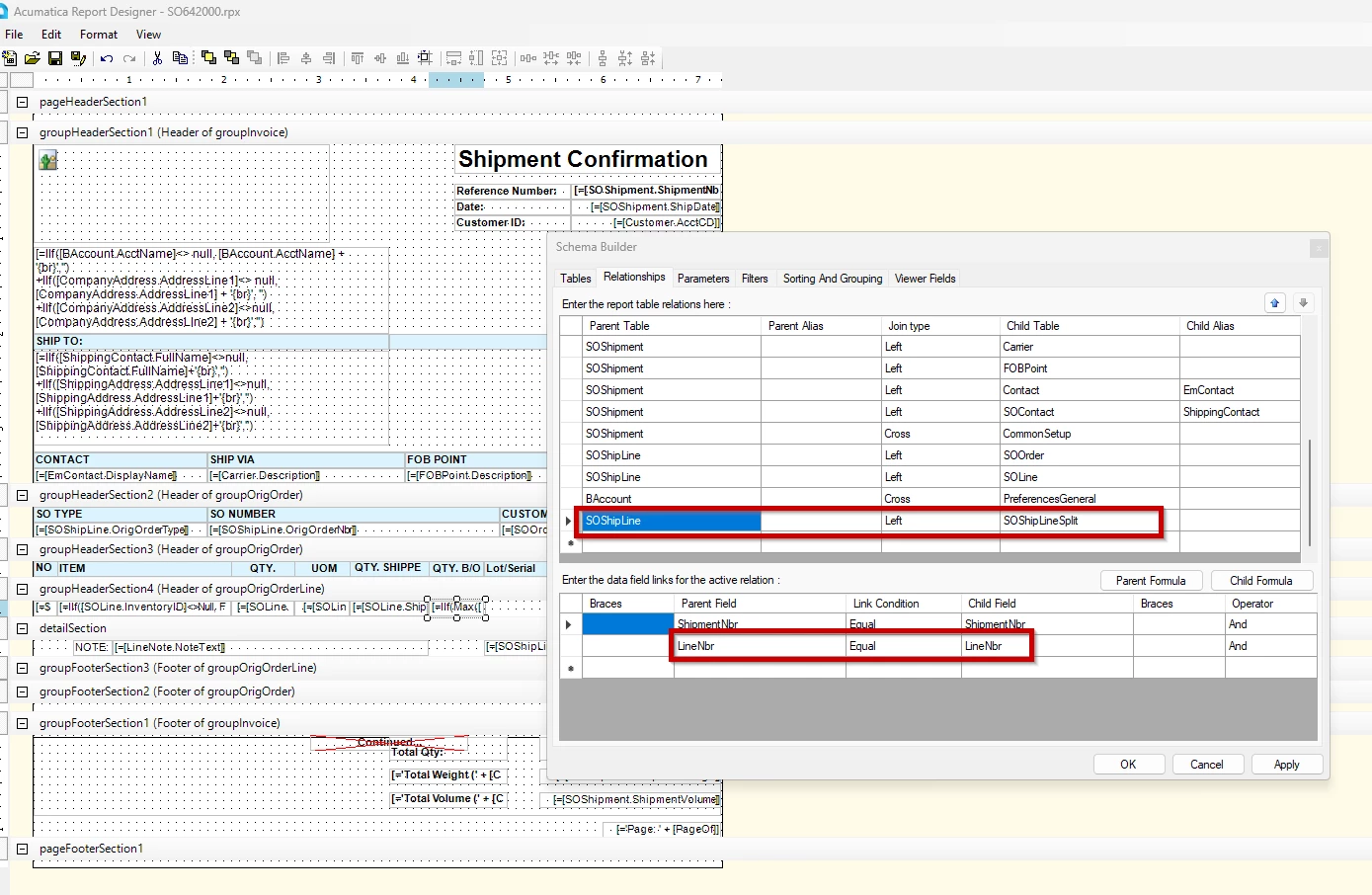Click the relations table vertical scrollbar
Viewport: 1372px width, 895px height.
point(1310,491)
